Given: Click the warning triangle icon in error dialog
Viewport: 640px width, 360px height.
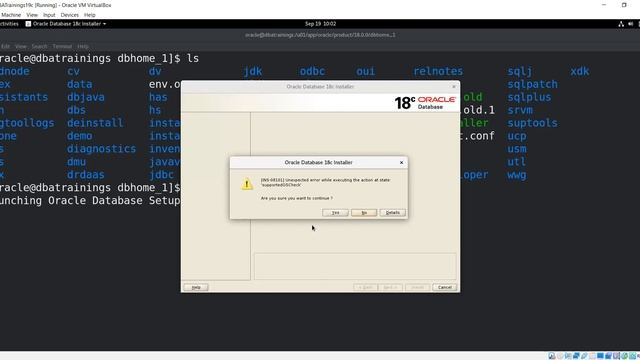Looking at the screenshot, I should 247,184.
